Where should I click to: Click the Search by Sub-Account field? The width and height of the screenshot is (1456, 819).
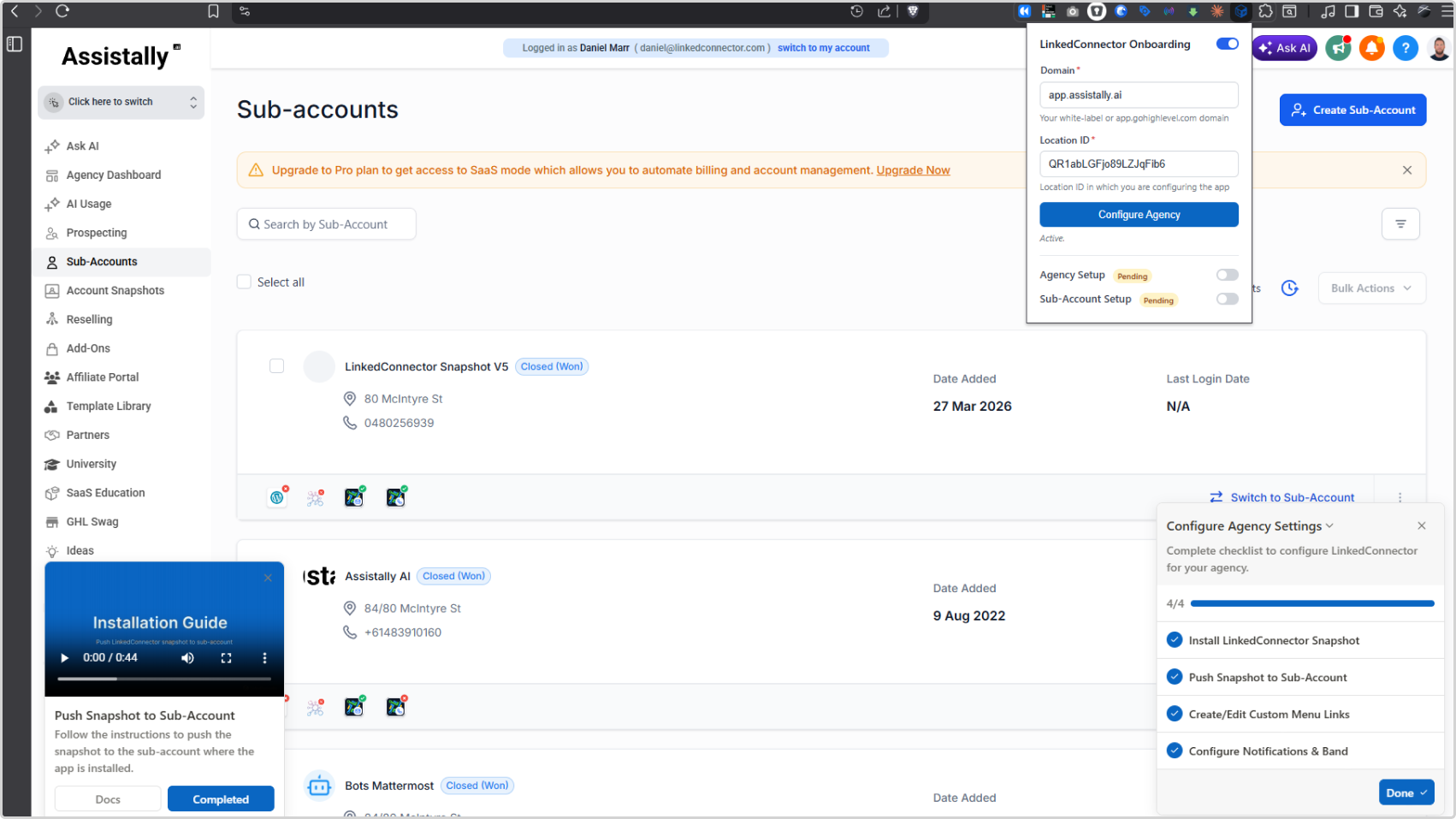point(326,224)
